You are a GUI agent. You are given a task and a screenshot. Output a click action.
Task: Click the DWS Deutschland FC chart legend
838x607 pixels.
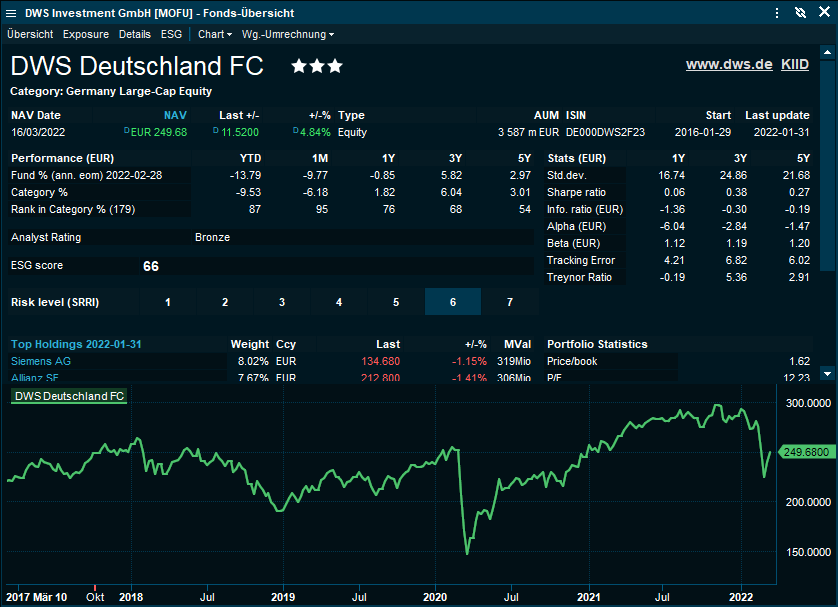69,396
